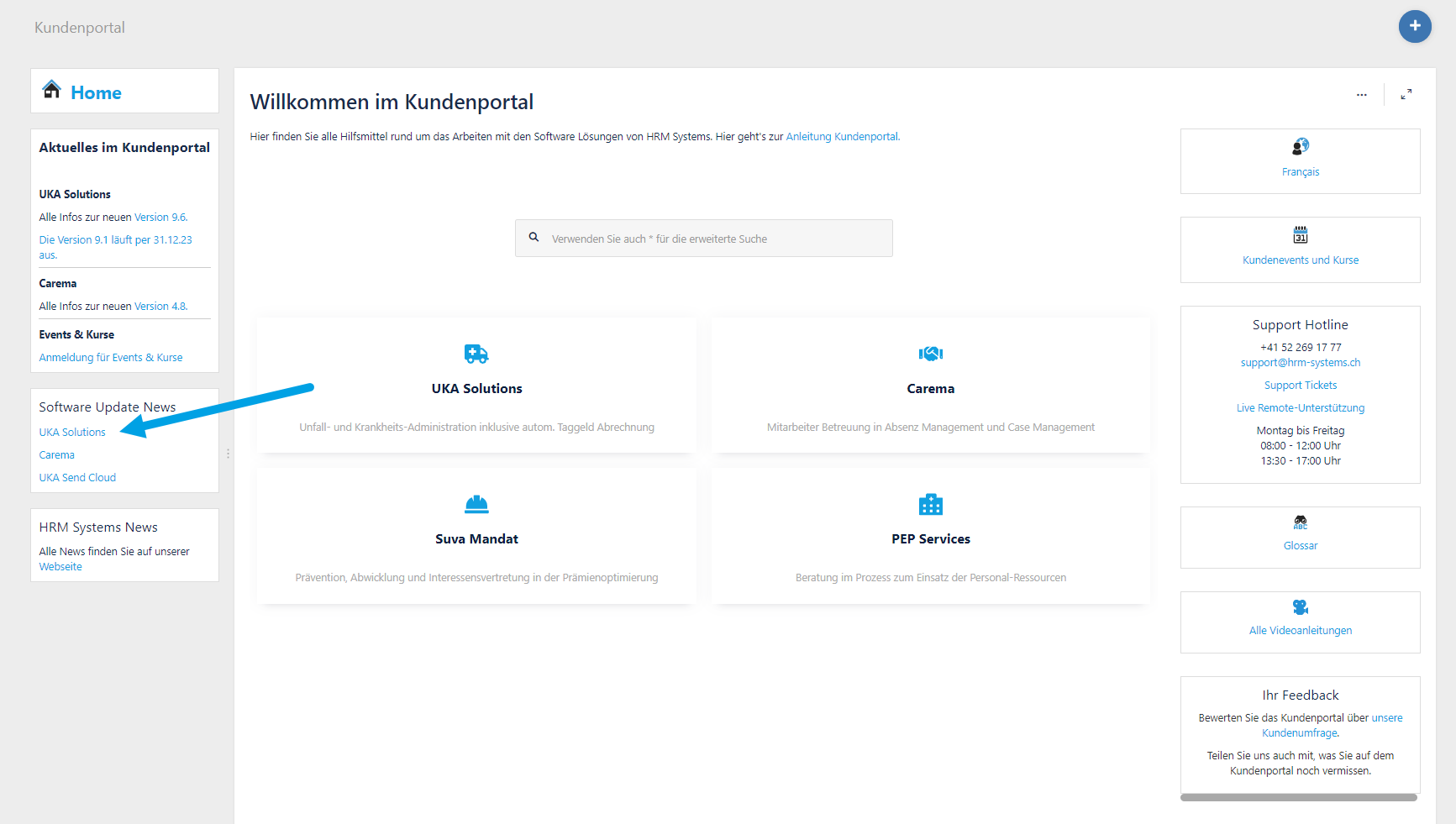This screenshot has height=824, width=1456.
Task: Click the support phone number +41 52 269 17 77
Action: pos(1301,347)
